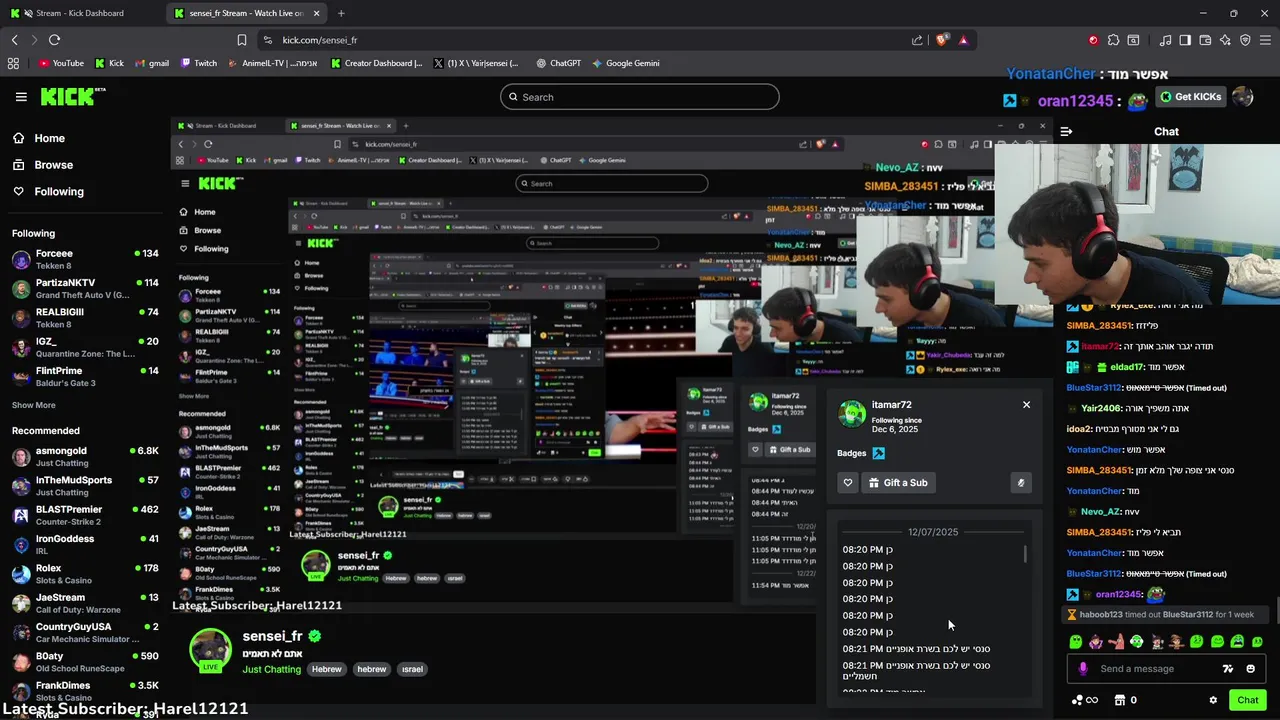Screen dimensions: 1280x720
Task: Open chat settings gear icon
Action: (x=1213, y=700)
